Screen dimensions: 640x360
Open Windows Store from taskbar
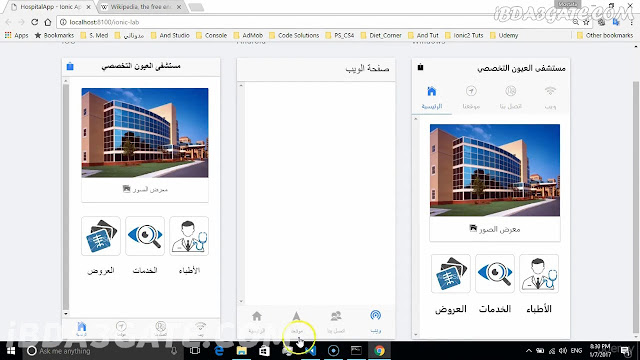(x=264, y=351)
